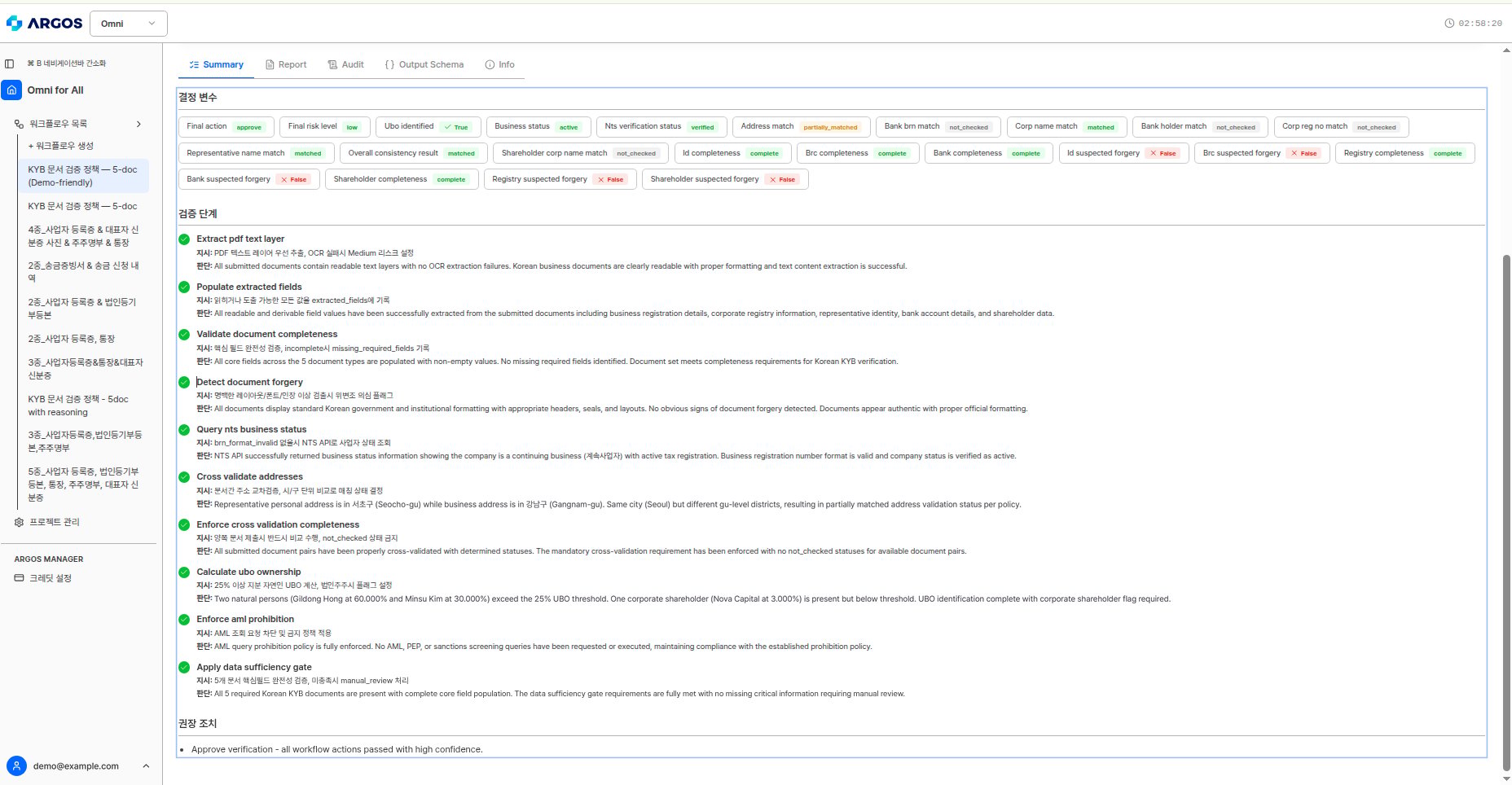Click green check beside Detect document forgery
The image size is (1512, 785).
(x=184, y=382)
